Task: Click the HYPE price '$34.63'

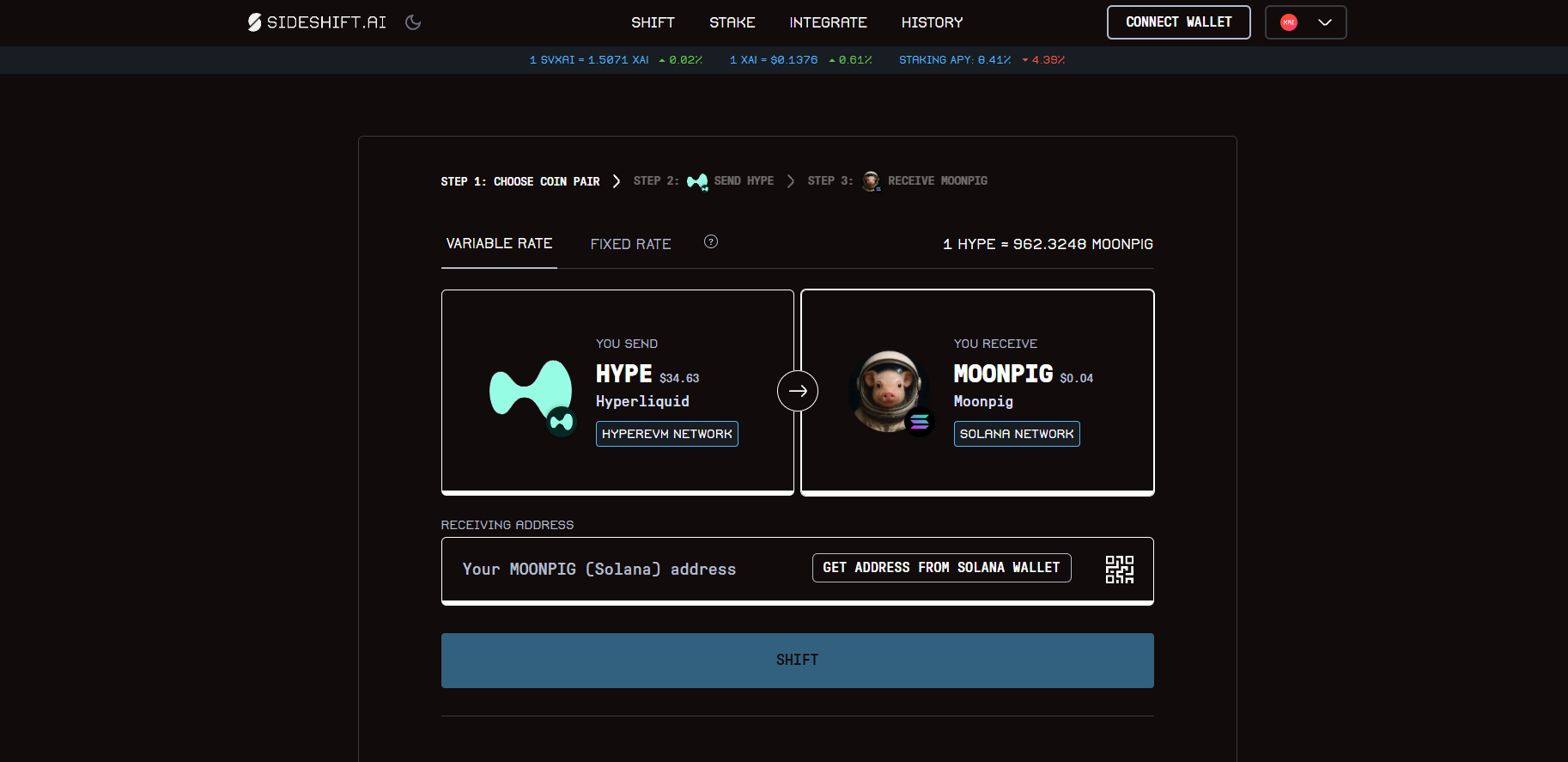Action: point(679,378)
